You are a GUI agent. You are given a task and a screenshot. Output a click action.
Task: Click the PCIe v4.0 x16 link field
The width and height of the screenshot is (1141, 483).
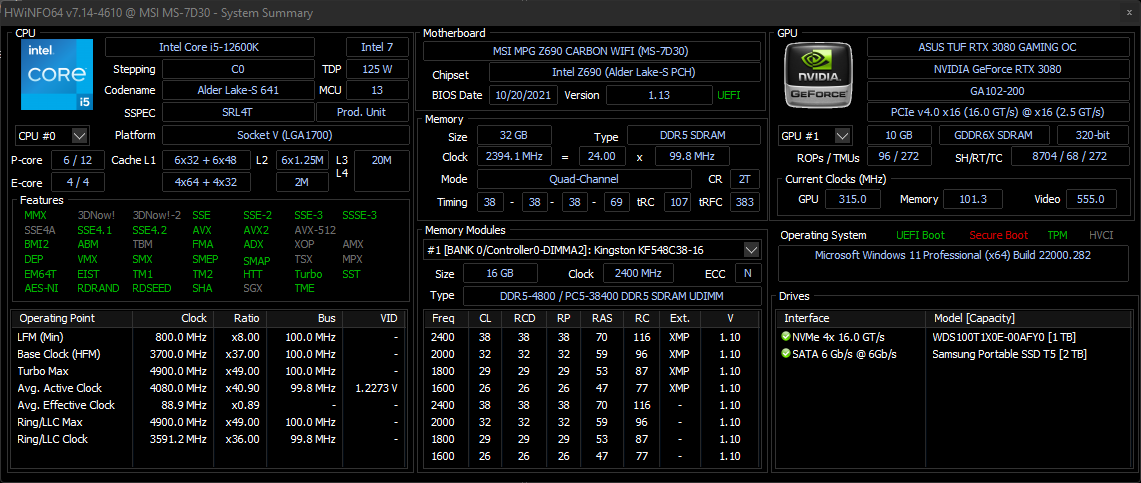[997, 113]
